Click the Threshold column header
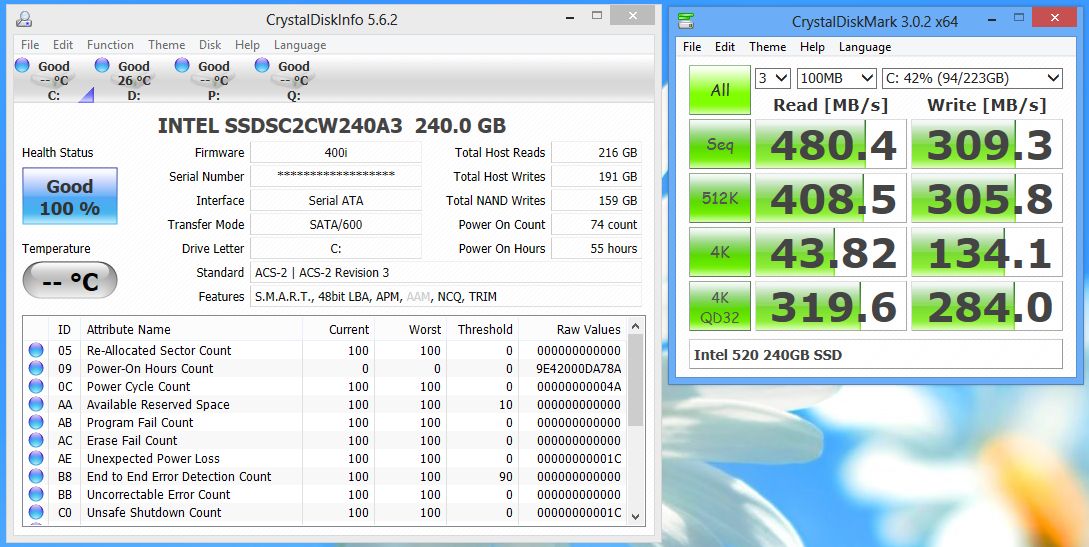The width and height of the screenshot is (1089, 547). pyautogui.click(x=483, y=330)
